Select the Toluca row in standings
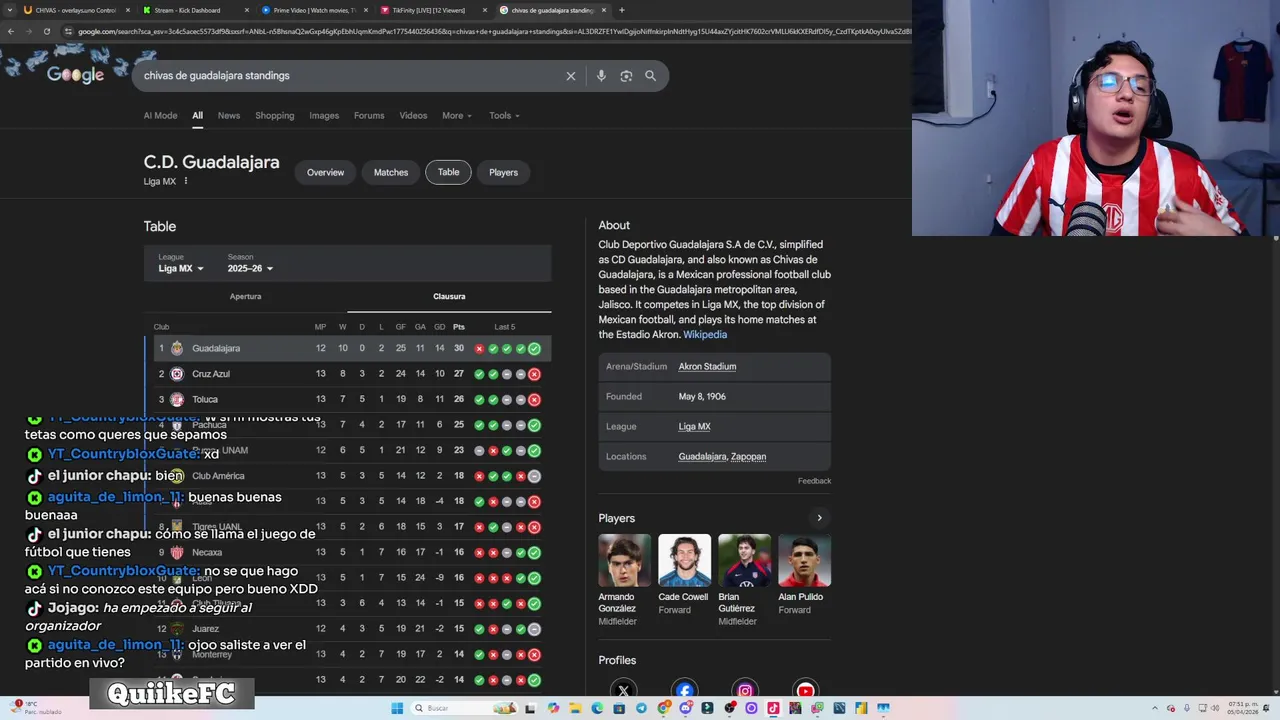This screenshot has width=1280, height=720. (x=348, y=399)
